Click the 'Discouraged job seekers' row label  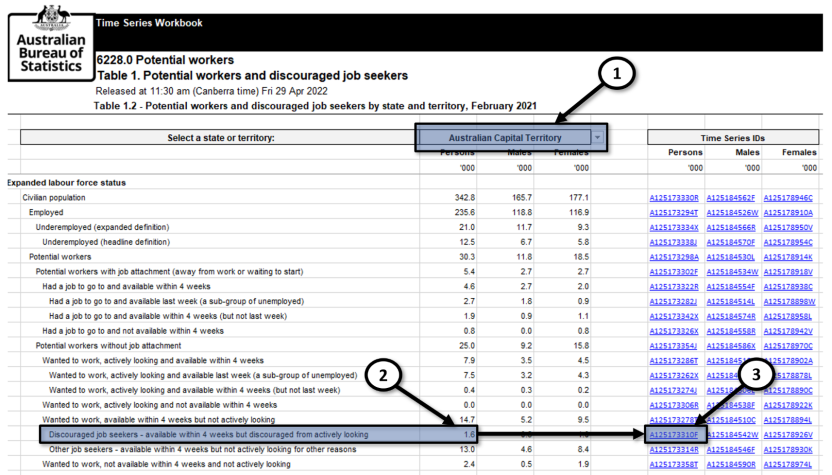209,435
